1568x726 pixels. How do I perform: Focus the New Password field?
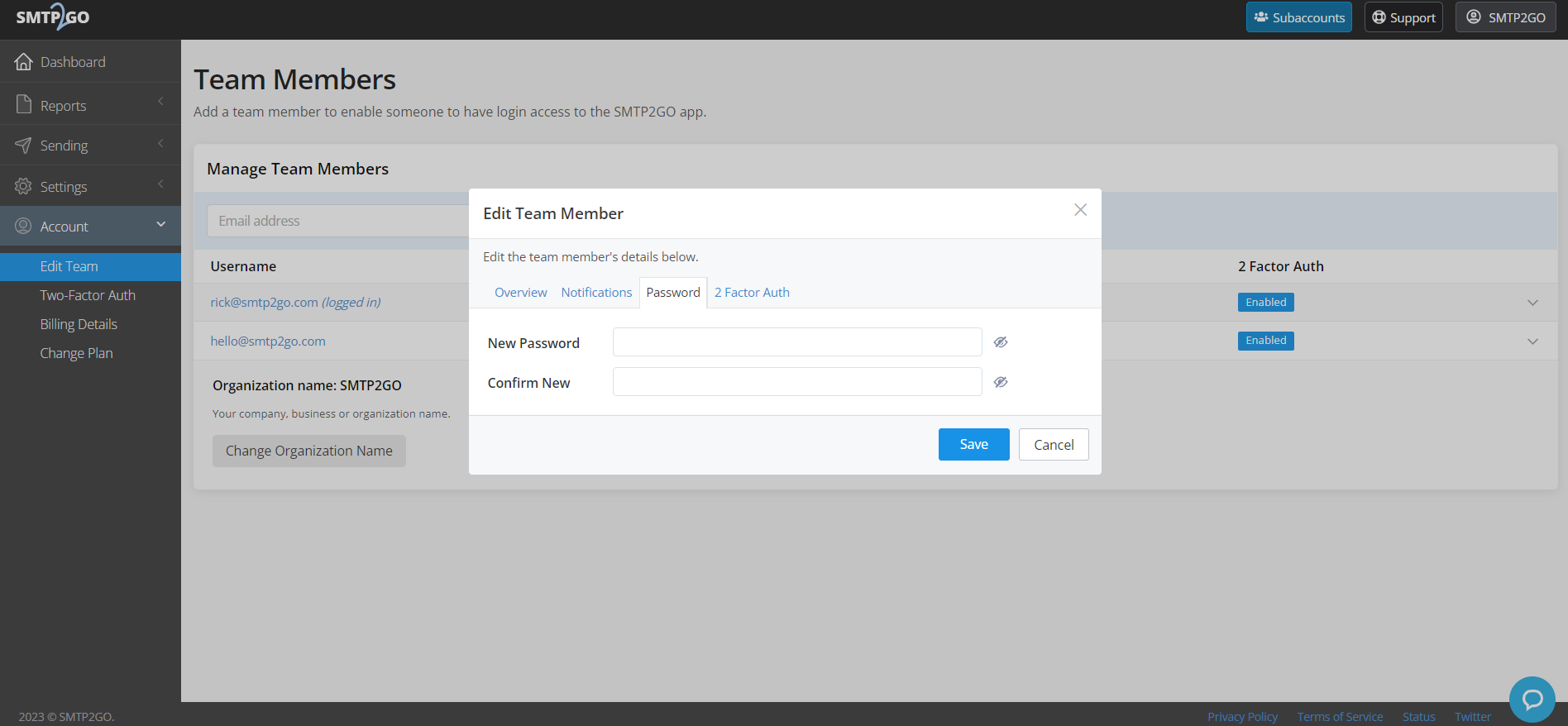point(797,342)
